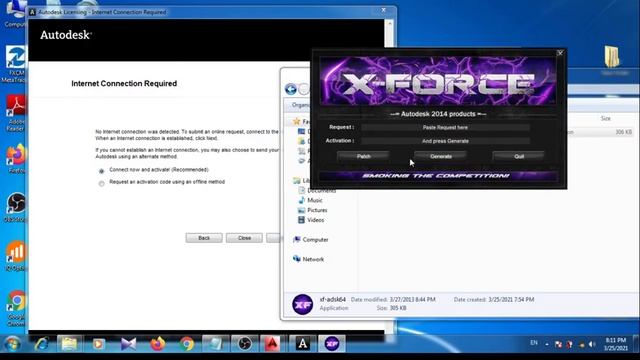Screen dimensions: 640x360
Task: Open Videos library in Explorer sidebar
Action: [x=311, y=220]
